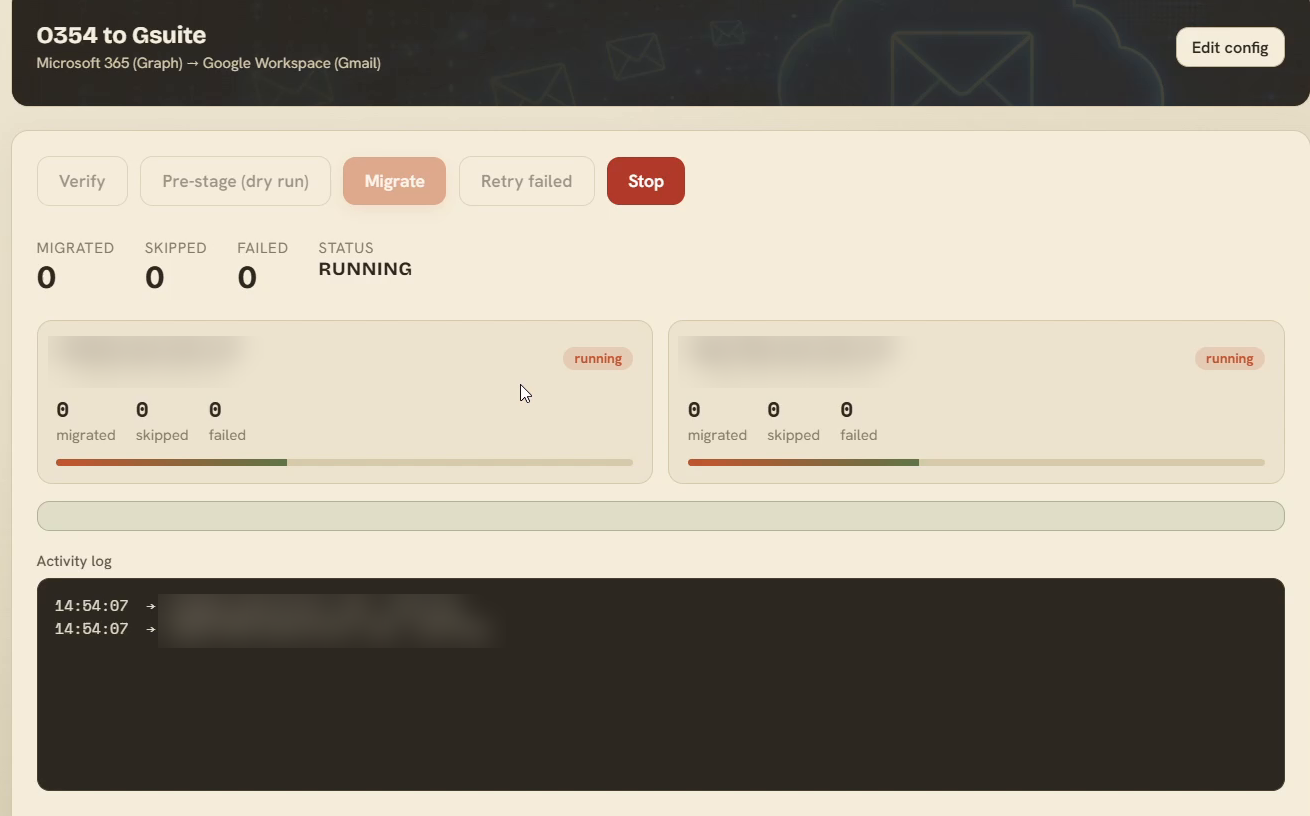This screenshot has width=1310, height=816.
Task: Click the O354 to Gsuite title
Action: coord(121,35)
